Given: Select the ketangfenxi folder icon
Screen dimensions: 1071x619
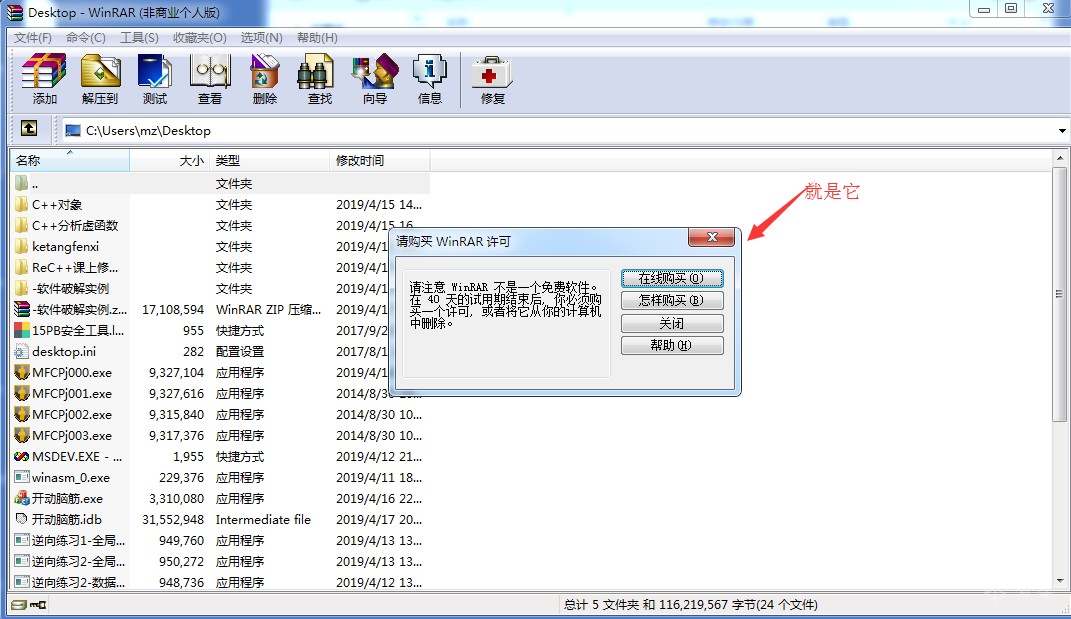Looking at the screenshot, I should [x=22, y=247].
